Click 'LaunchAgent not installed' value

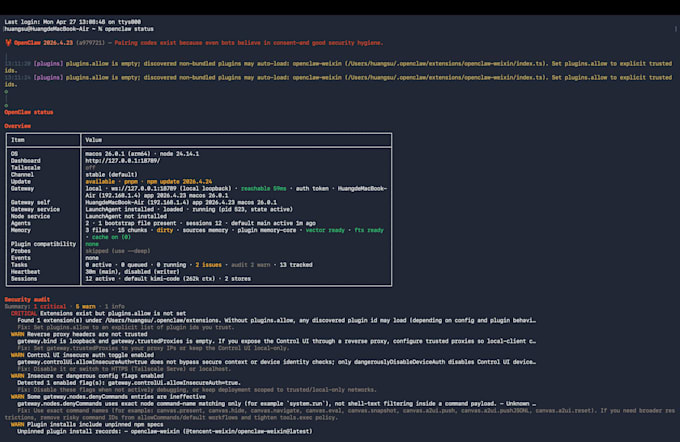(x=126, y=216)
